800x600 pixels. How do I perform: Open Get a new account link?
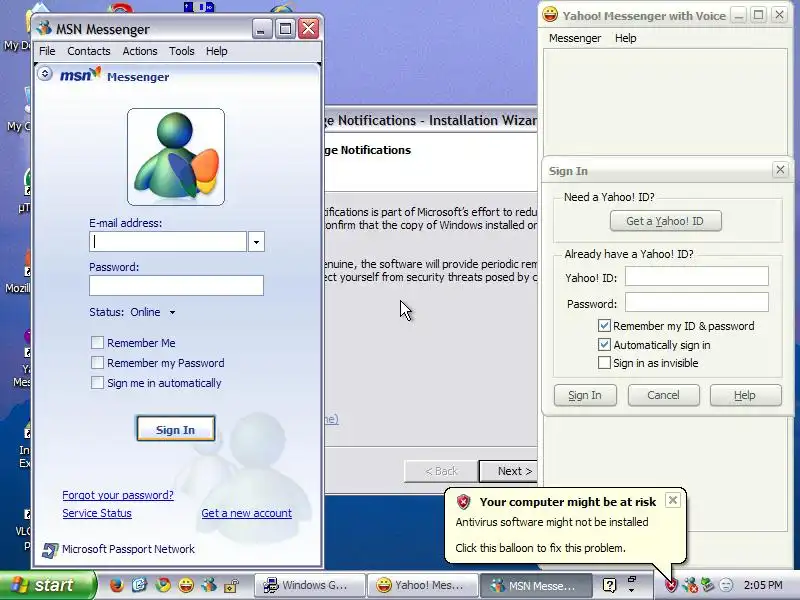(246, 513)
